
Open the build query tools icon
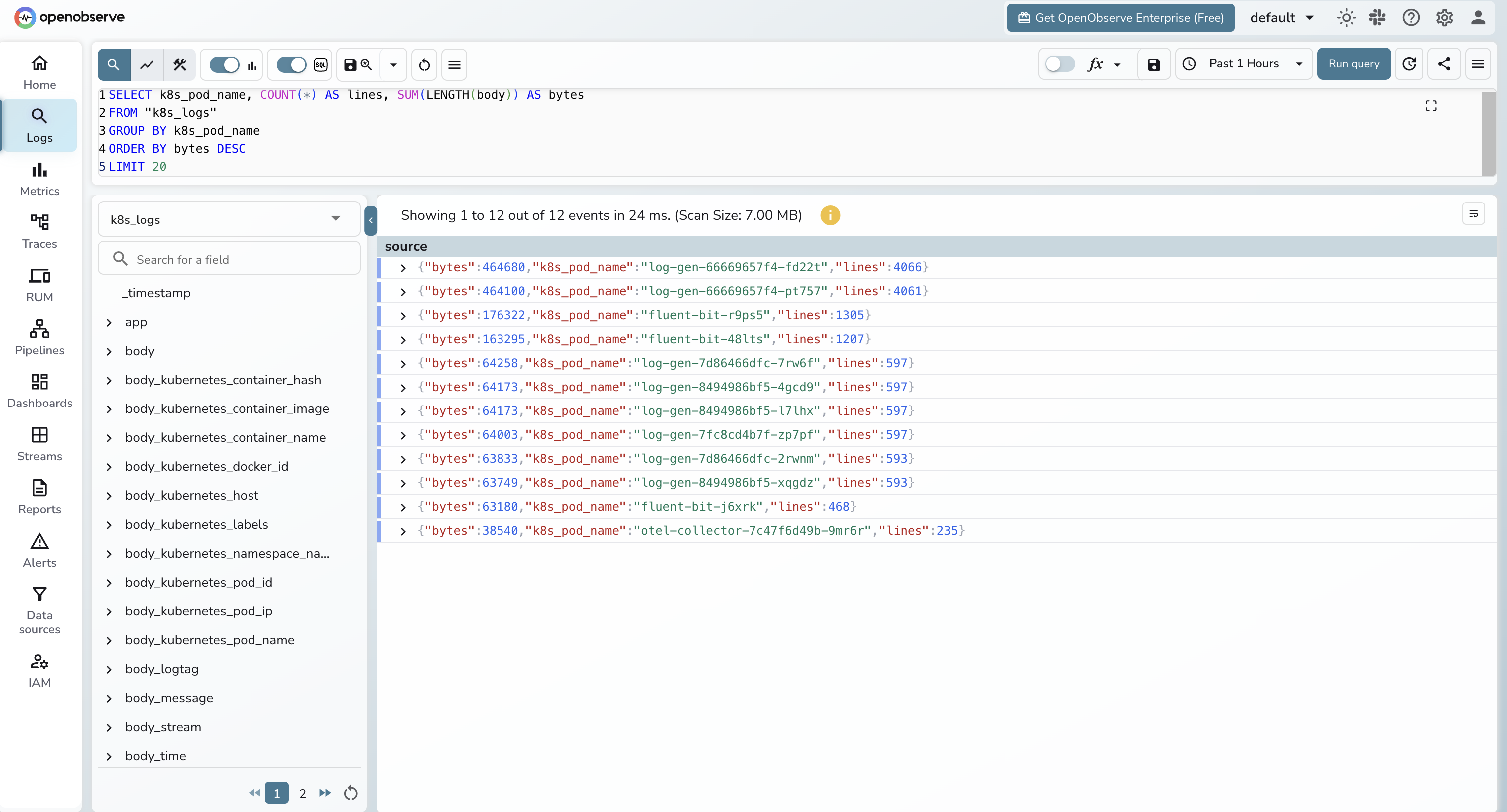point(180,64)
